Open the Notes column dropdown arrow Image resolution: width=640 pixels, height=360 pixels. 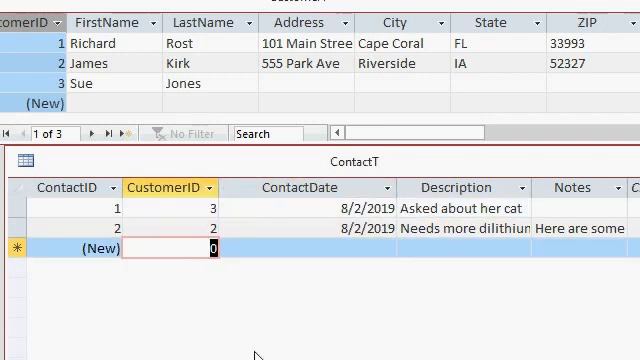coord(618,188)
